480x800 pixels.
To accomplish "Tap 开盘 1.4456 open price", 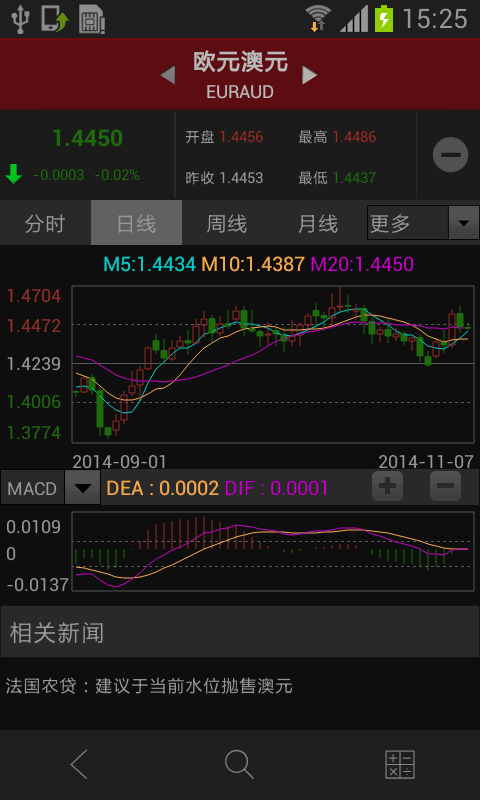I will click(224, 137).
